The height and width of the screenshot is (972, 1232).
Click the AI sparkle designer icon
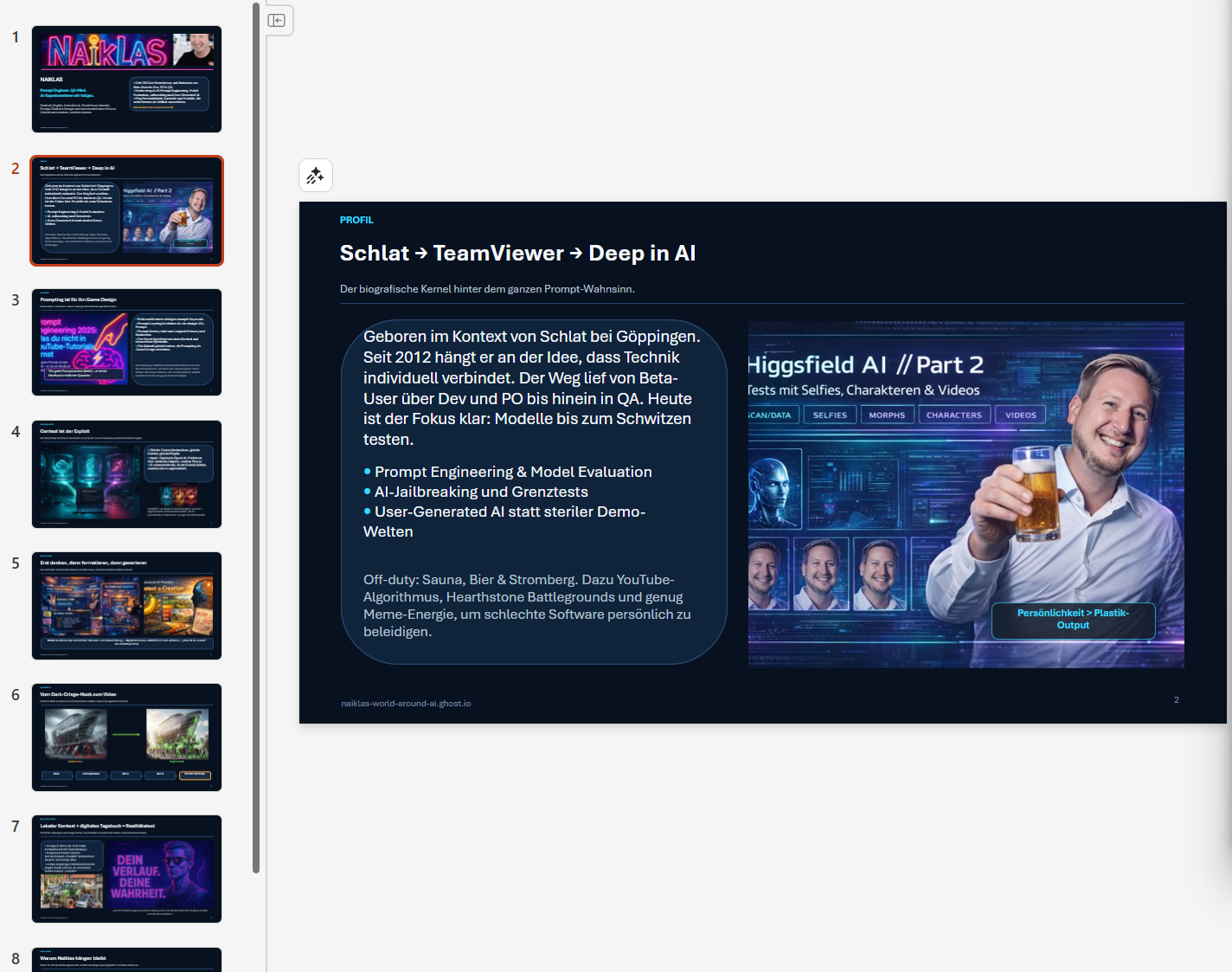pos(315,176)
